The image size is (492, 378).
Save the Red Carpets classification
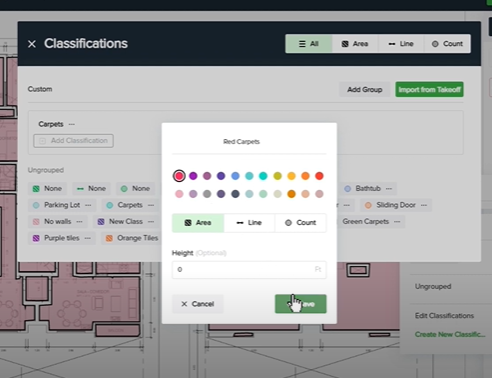(x=301, y=304)
